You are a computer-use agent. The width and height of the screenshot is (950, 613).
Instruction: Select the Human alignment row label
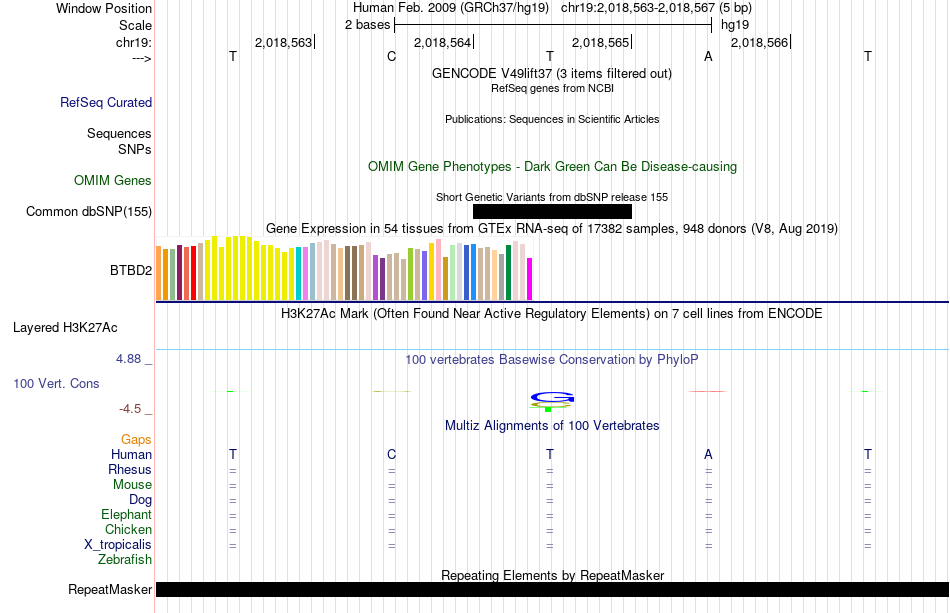click(131, 454)
